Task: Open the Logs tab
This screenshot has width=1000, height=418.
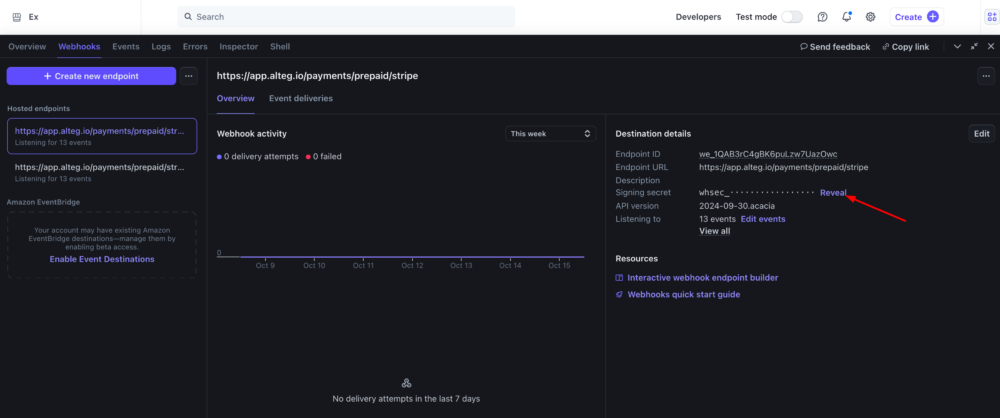Action: pyautogui.click(x=161, y=47)
